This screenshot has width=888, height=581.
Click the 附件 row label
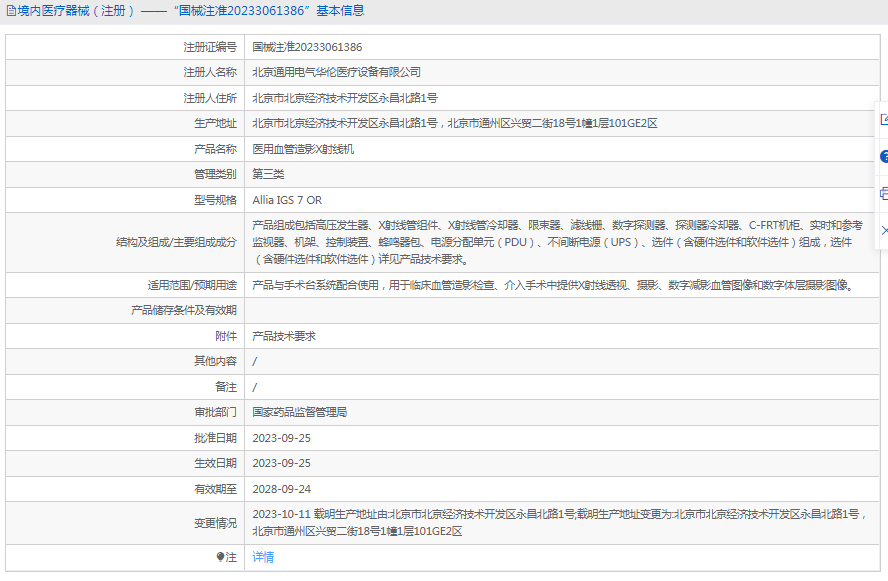point(226,336)
